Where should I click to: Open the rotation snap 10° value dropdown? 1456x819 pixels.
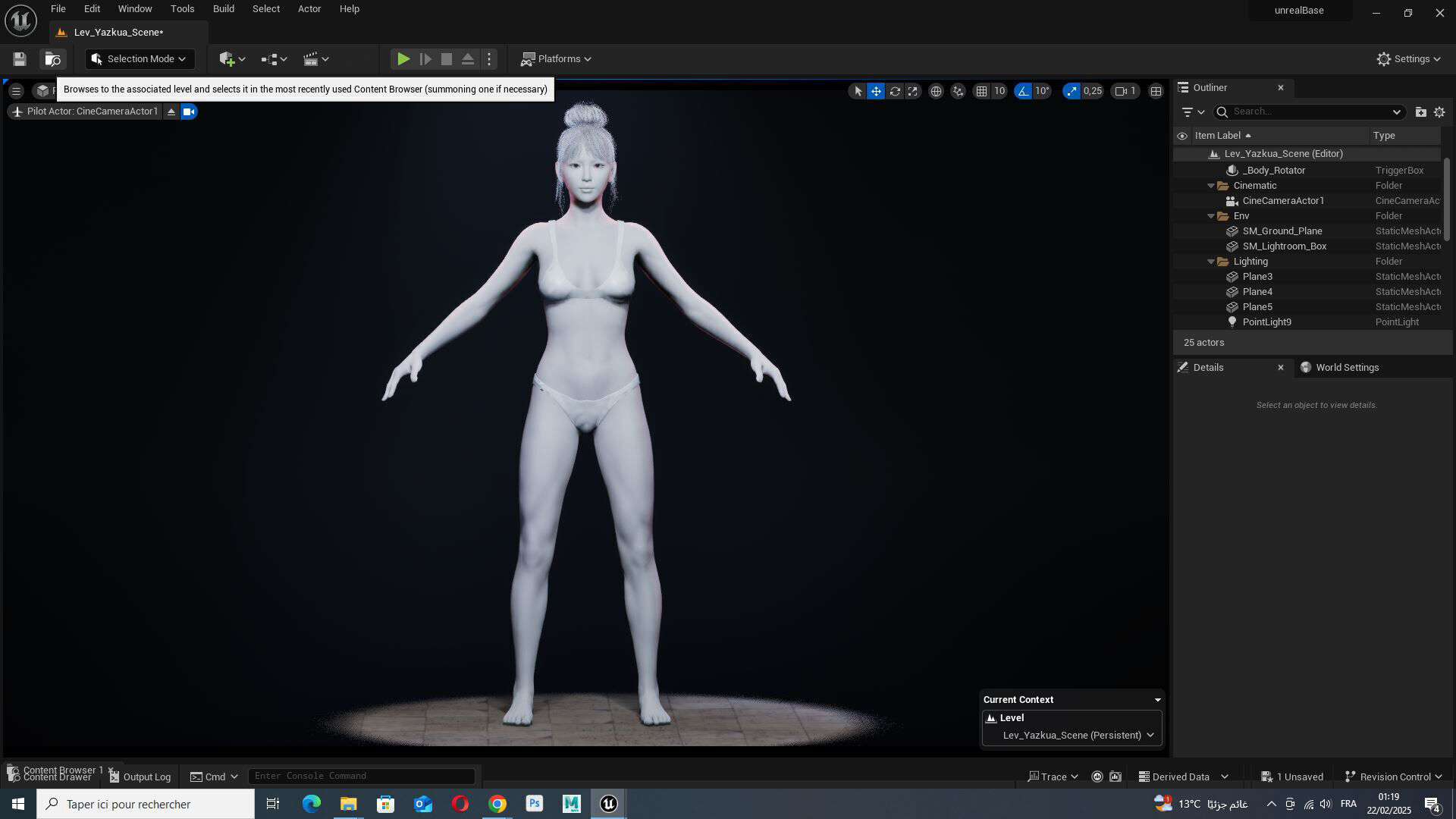(1043, 91)
